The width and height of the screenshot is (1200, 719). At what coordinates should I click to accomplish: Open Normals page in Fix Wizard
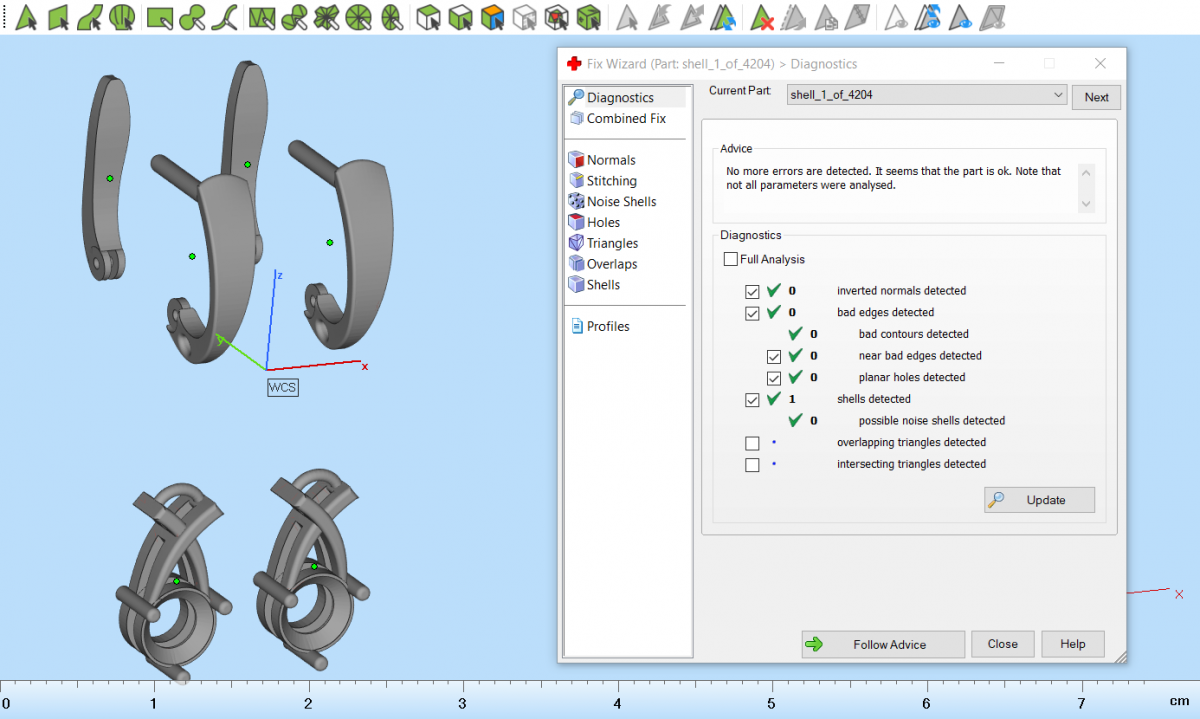pyautogui.click(x=610, y=160)
